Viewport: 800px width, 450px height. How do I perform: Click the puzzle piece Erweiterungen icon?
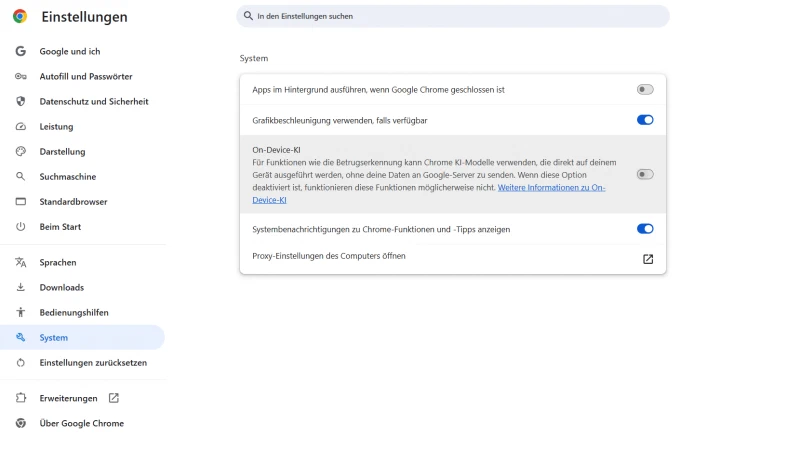[x=20, y=397]
